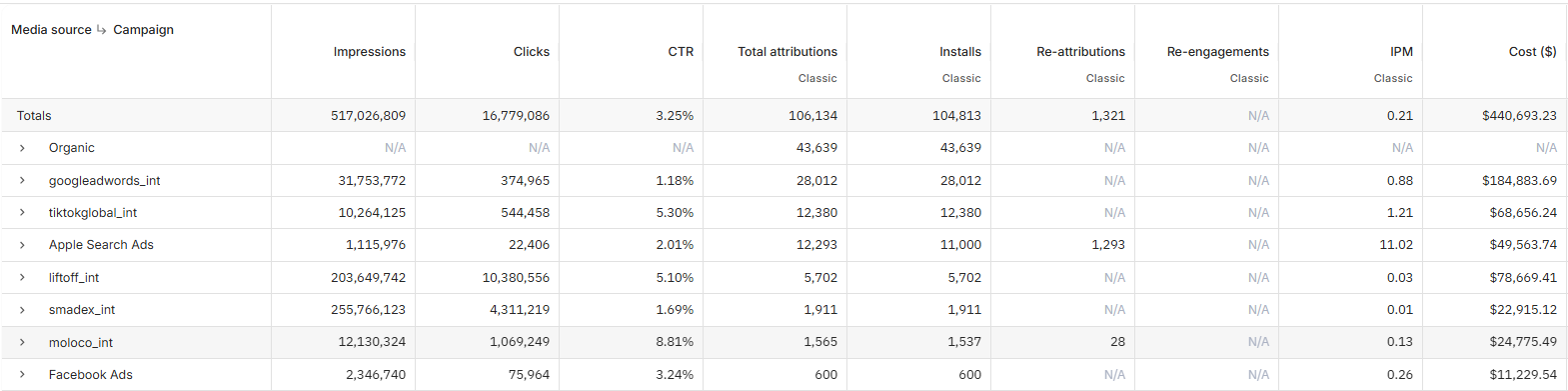Expand the Facebook Ads row chevron
1568x391 pixels.
point(22,375)
